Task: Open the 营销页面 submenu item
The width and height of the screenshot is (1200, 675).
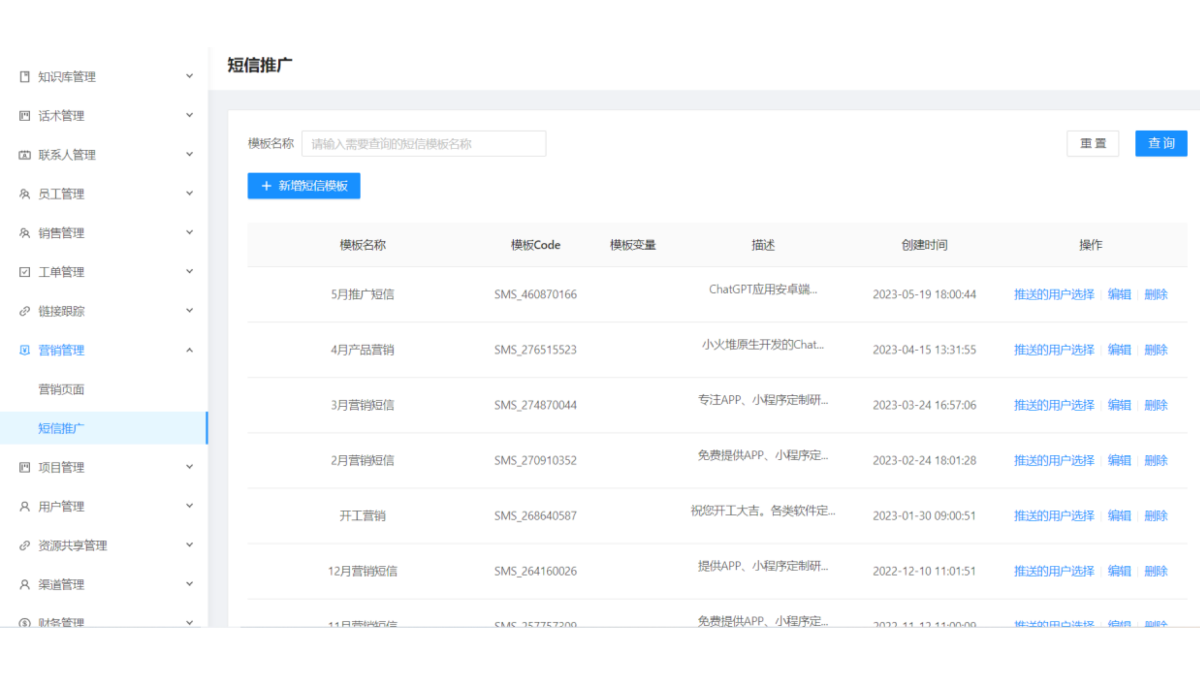Action: tap(61, 389)
